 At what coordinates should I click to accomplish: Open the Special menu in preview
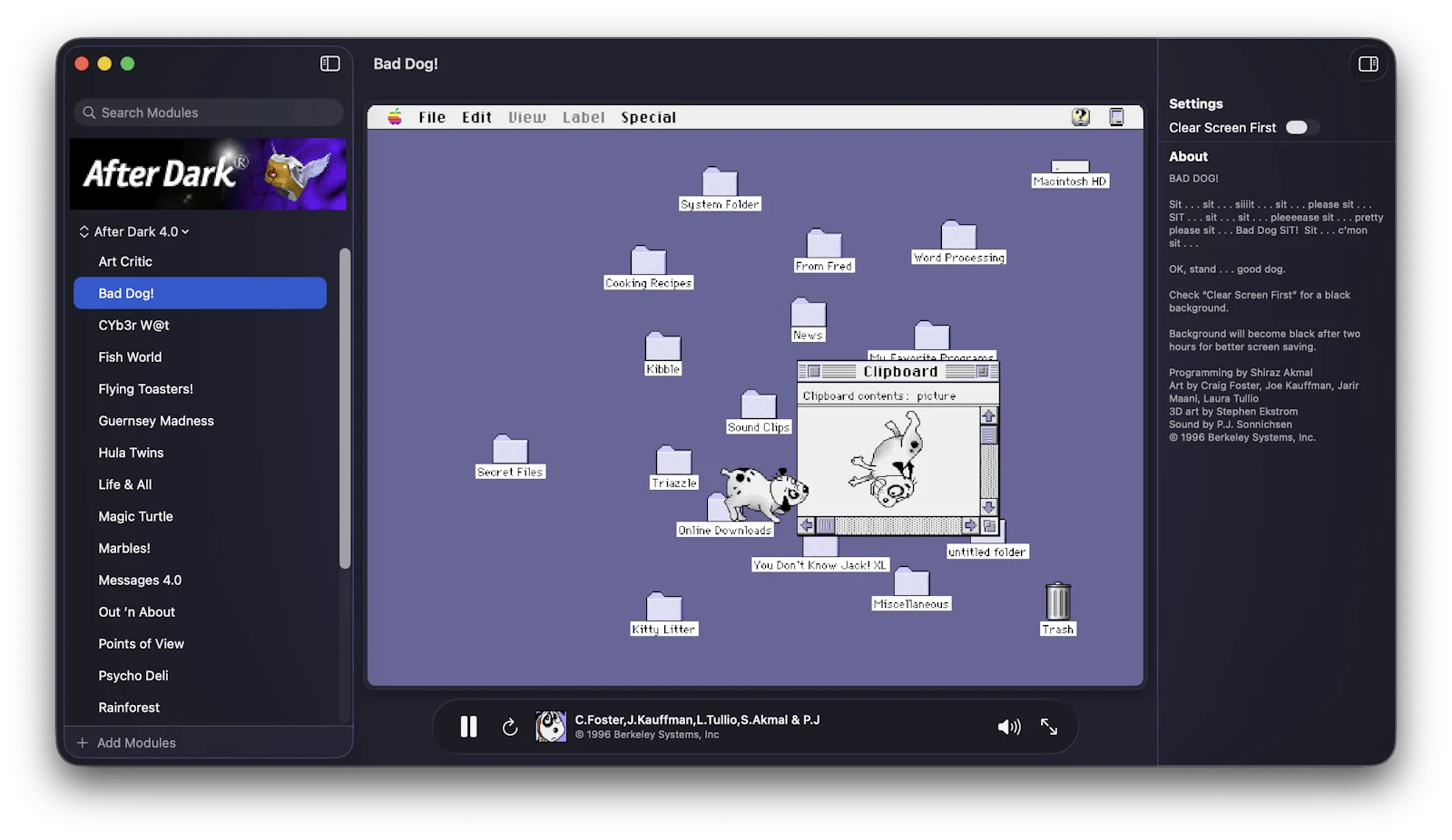coord(649,117)
